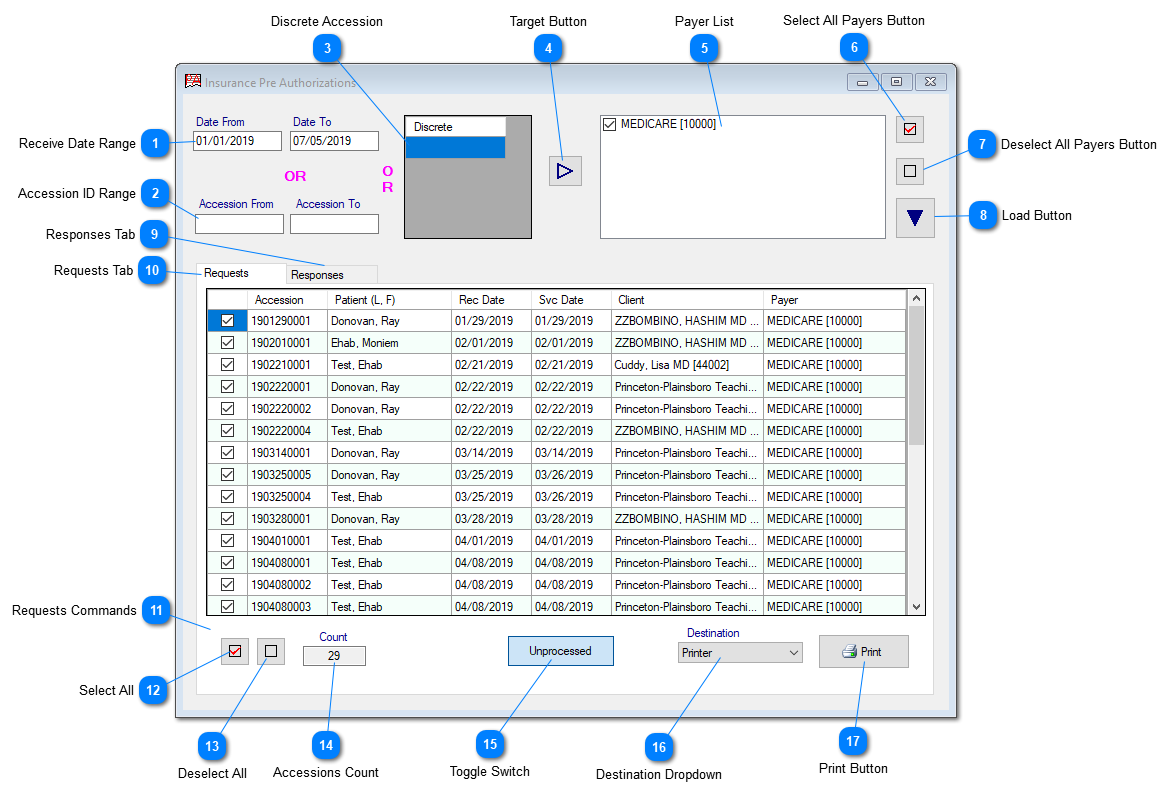Click the Target arrow button beside the Discrete list
This screenshot has height=798, width=1173.
tap(564, 170)
